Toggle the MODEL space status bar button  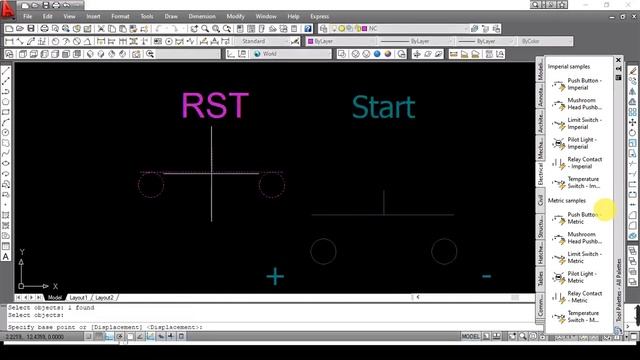471,336
